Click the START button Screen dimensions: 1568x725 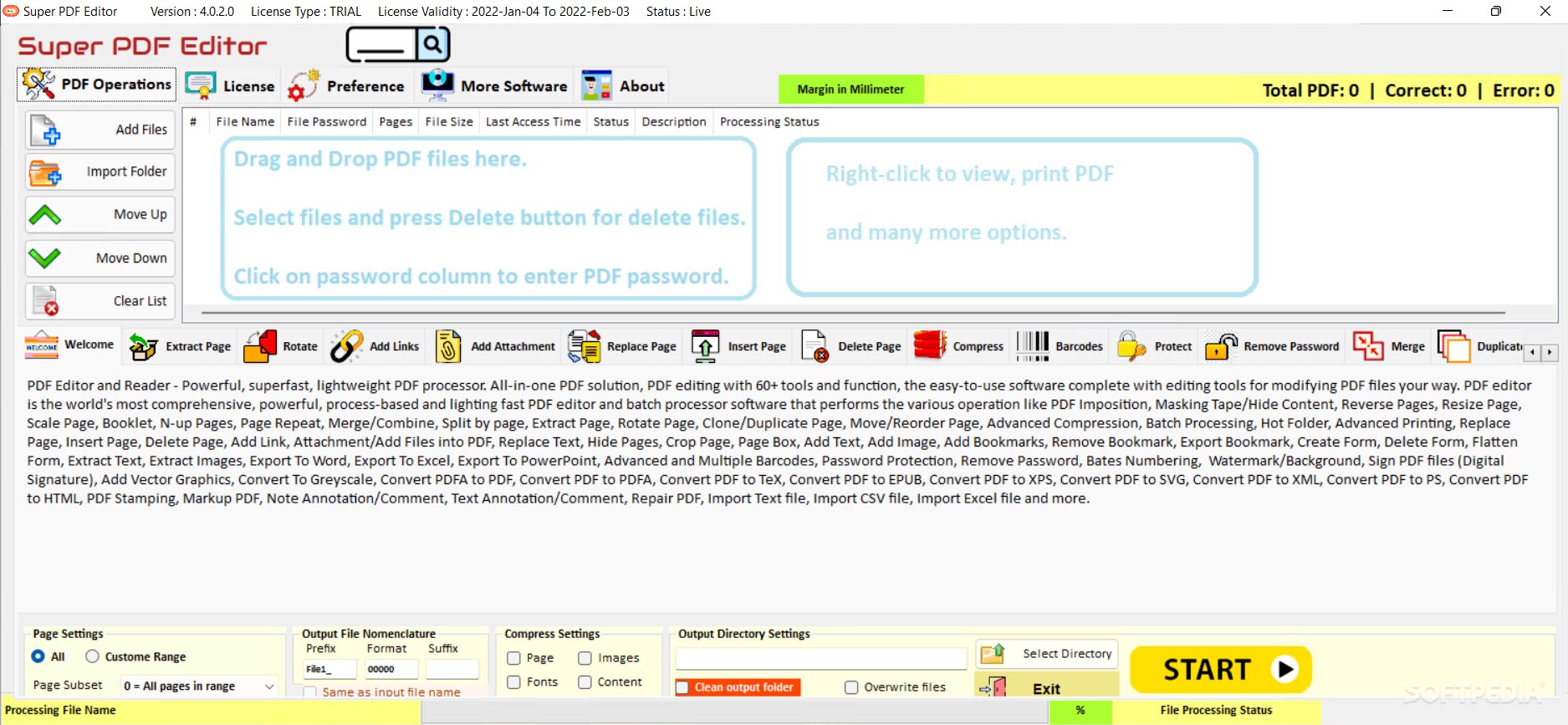(x=1221, y=670)
